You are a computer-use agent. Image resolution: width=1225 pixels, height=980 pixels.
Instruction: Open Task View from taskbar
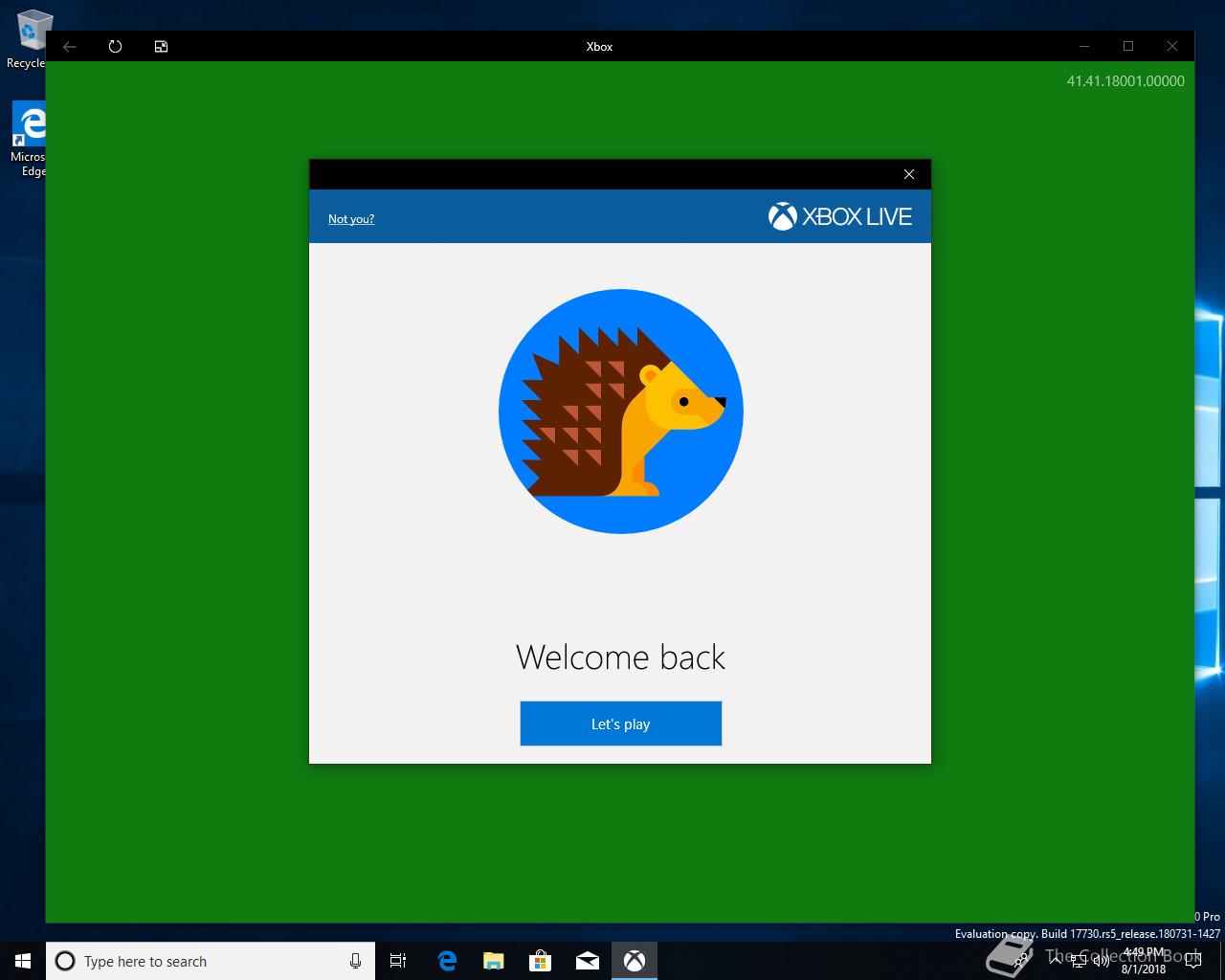(398, 961)
